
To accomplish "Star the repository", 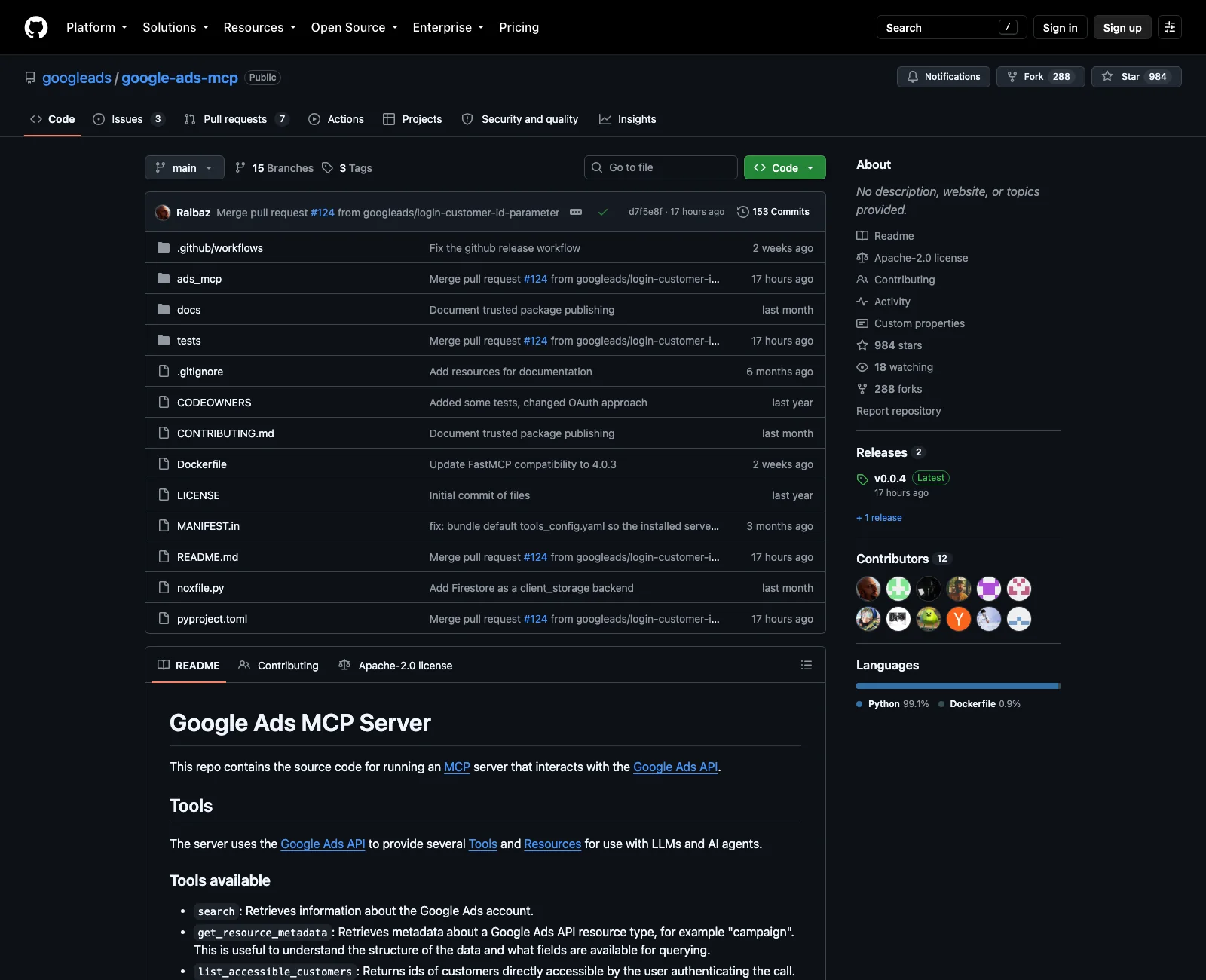I will pos(1137,77).
